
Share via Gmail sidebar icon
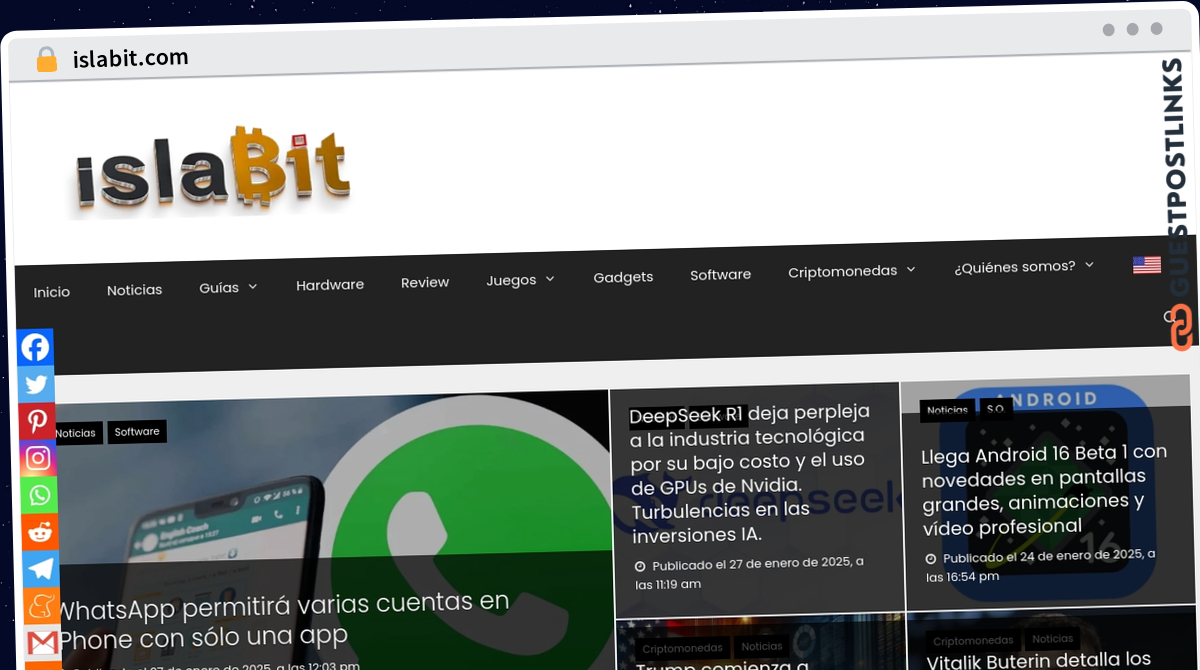(x=43, y=642)
